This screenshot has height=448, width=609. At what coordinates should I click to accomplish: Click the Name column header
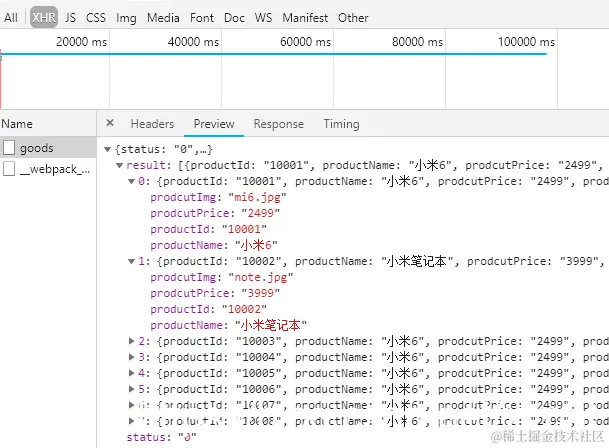(x=17, y=124)
